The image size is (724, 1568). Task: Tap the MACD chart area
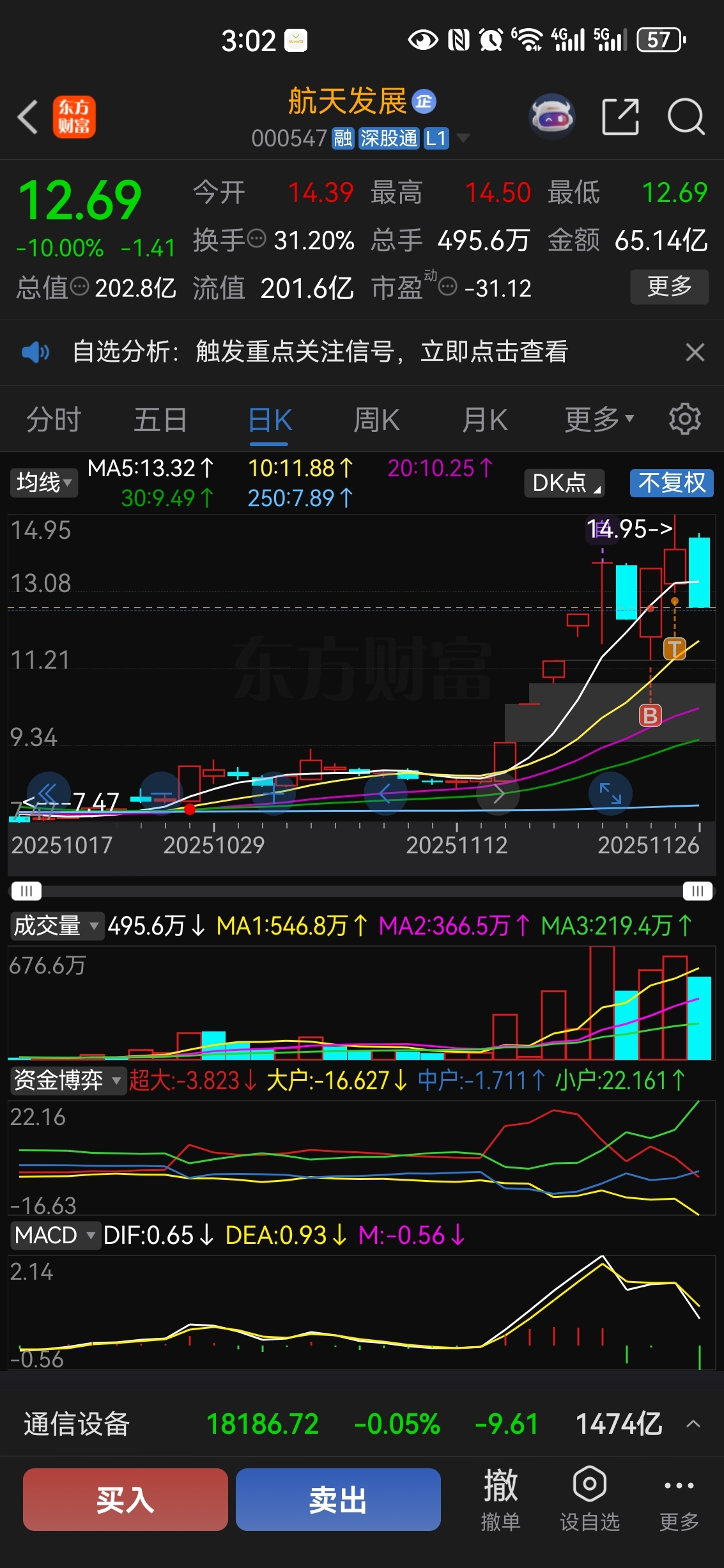[x=362, y=1312]
